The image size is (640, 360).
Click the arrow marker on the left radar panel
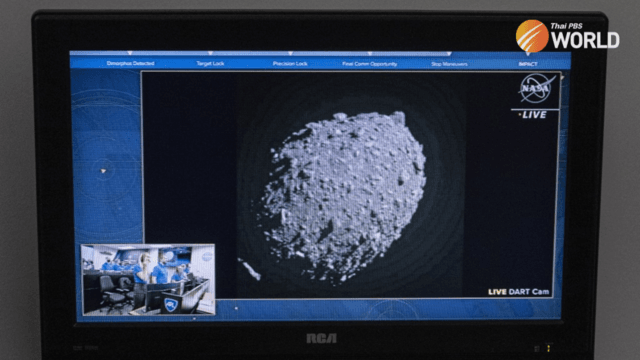[x=103, y=171]
